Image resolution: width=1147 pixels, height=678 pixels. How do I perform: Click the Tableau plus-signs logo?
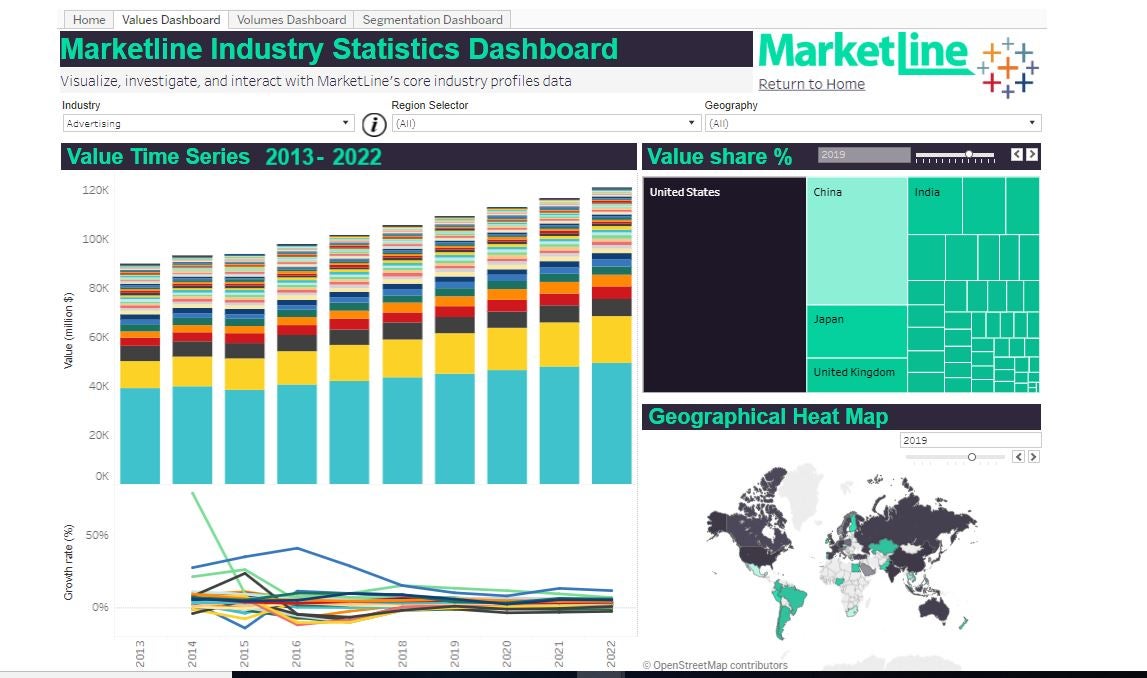point(1008,68)
